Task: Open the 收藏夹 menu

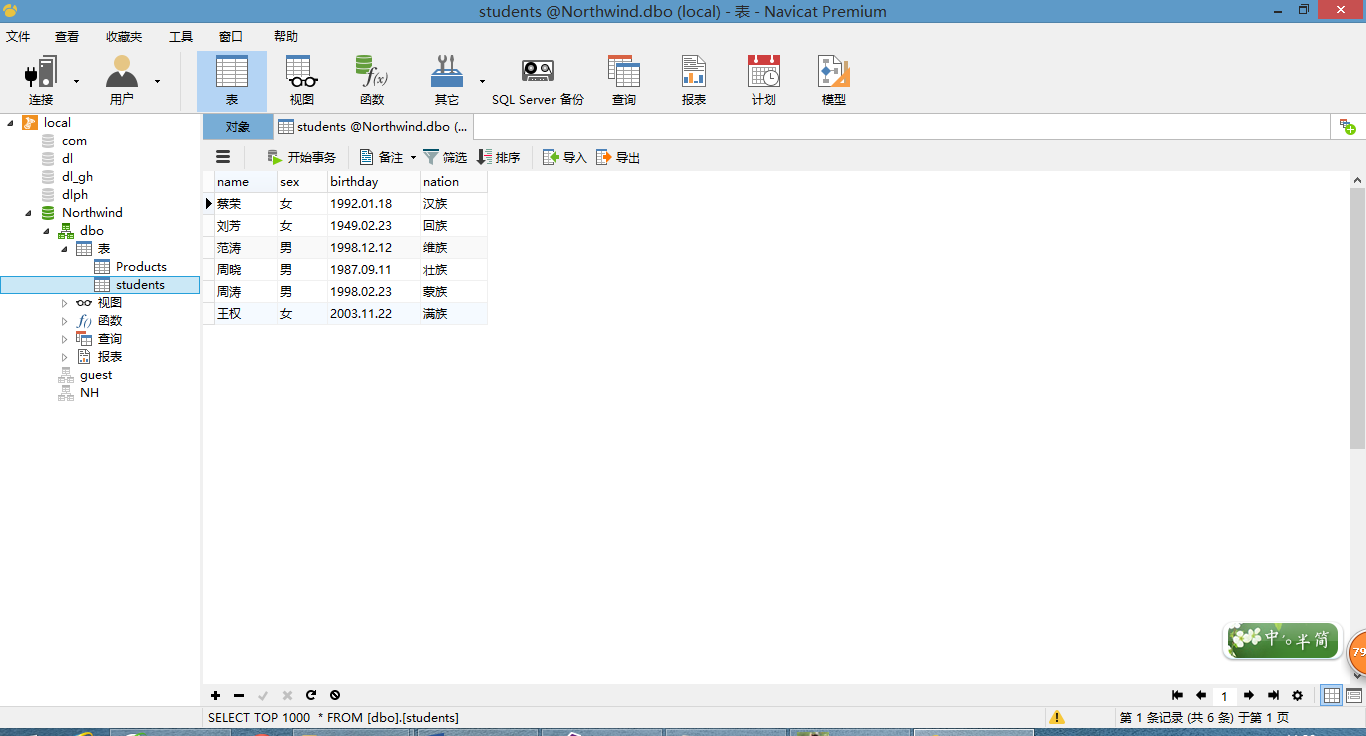Action: (x=124, y=36)
